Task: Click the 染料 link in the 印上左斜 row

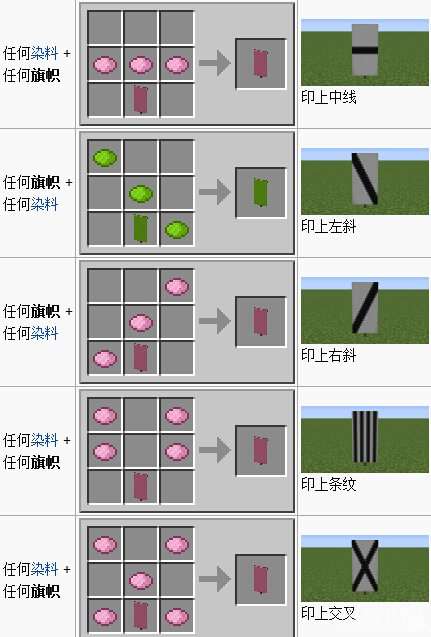Action: coord(45,204)
